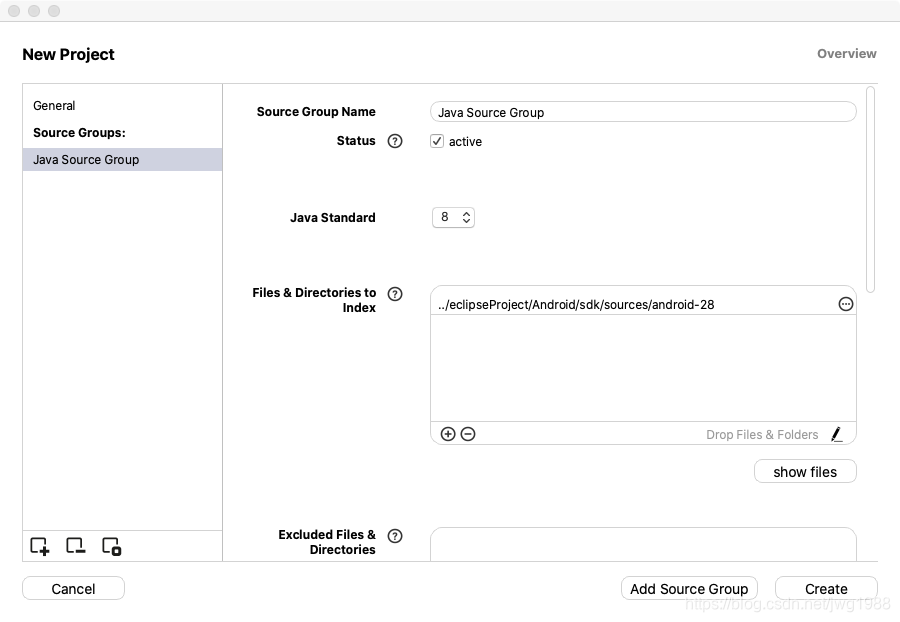Open help for Files & Directories to Index
This screenshot has height=622, width=900.
pyautogui.click(x=395, y=294)
